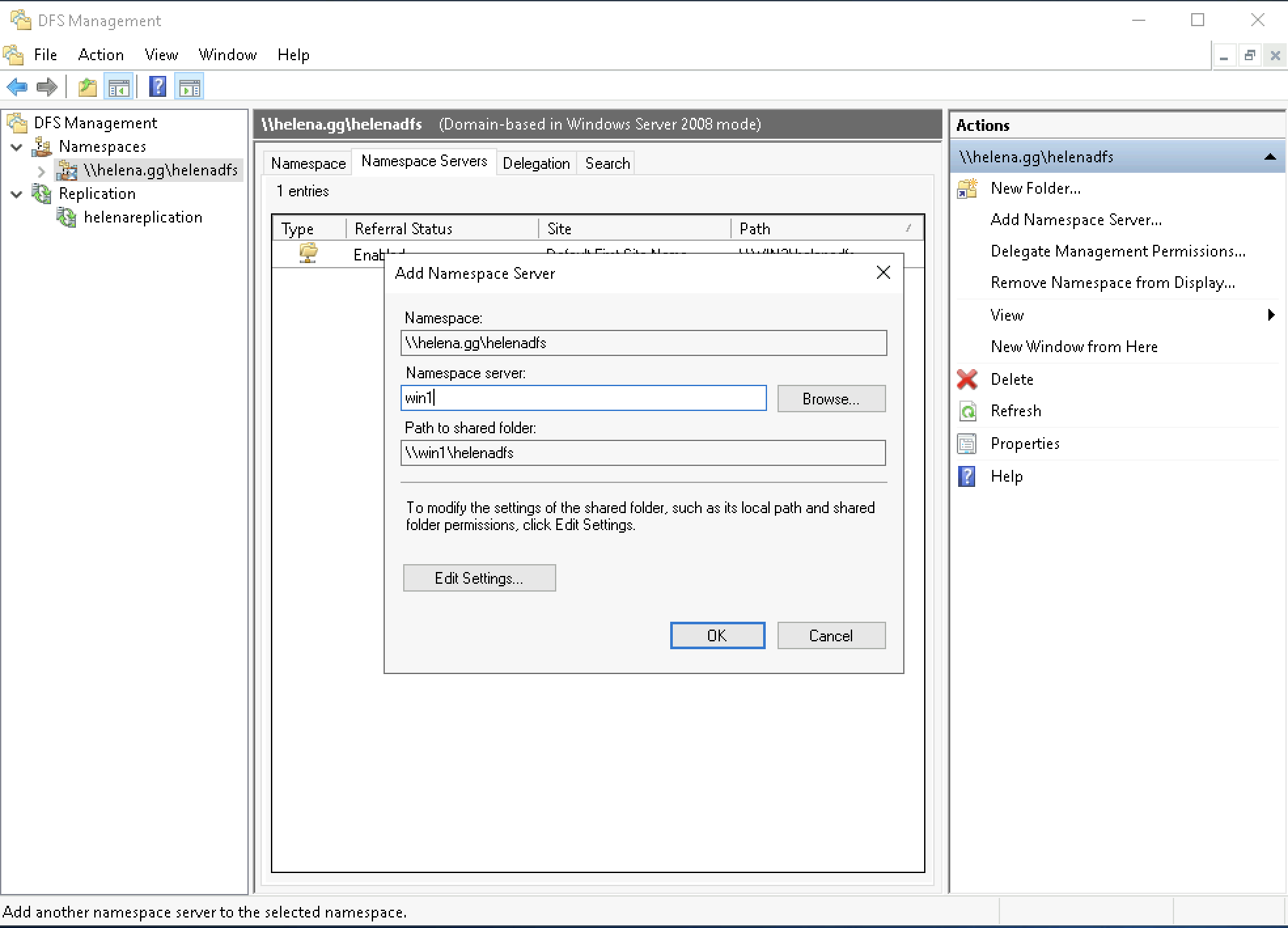Click the Up One Level toolbar icon
This screenshot has width=1288, height=928.
coord(87,87)
